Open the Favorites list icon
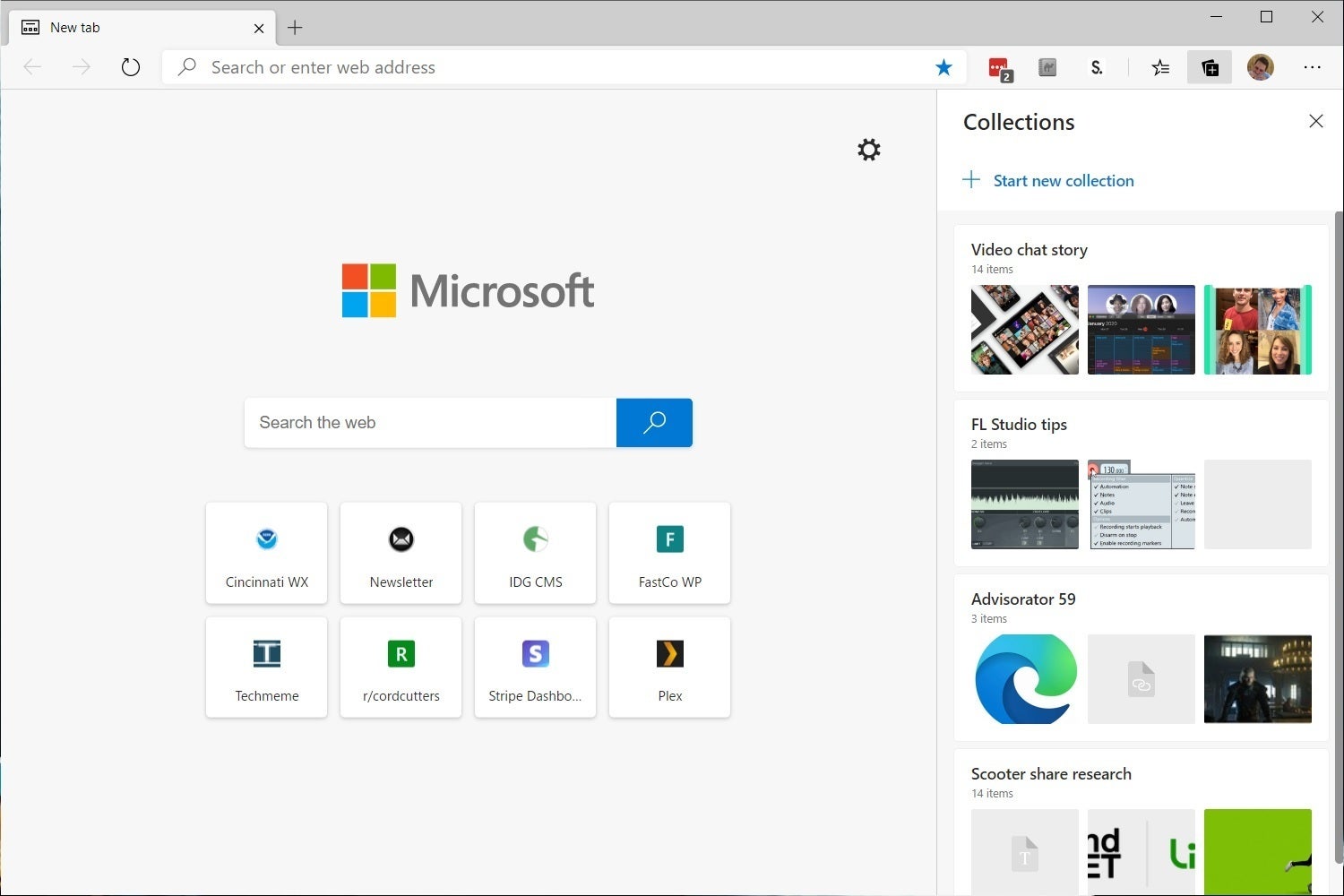Image resolution: width=1344 pixels, height=896 pixels. tap(1160, 67)
